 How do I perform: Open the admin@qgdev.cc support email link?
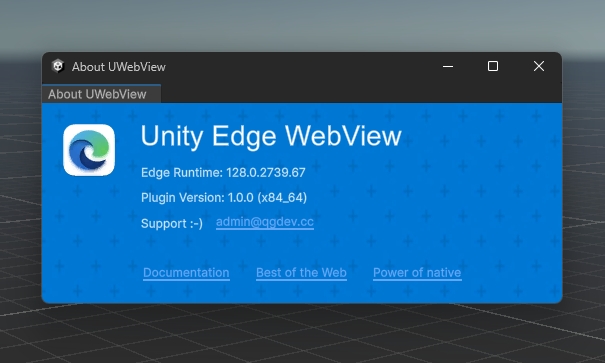265,222
